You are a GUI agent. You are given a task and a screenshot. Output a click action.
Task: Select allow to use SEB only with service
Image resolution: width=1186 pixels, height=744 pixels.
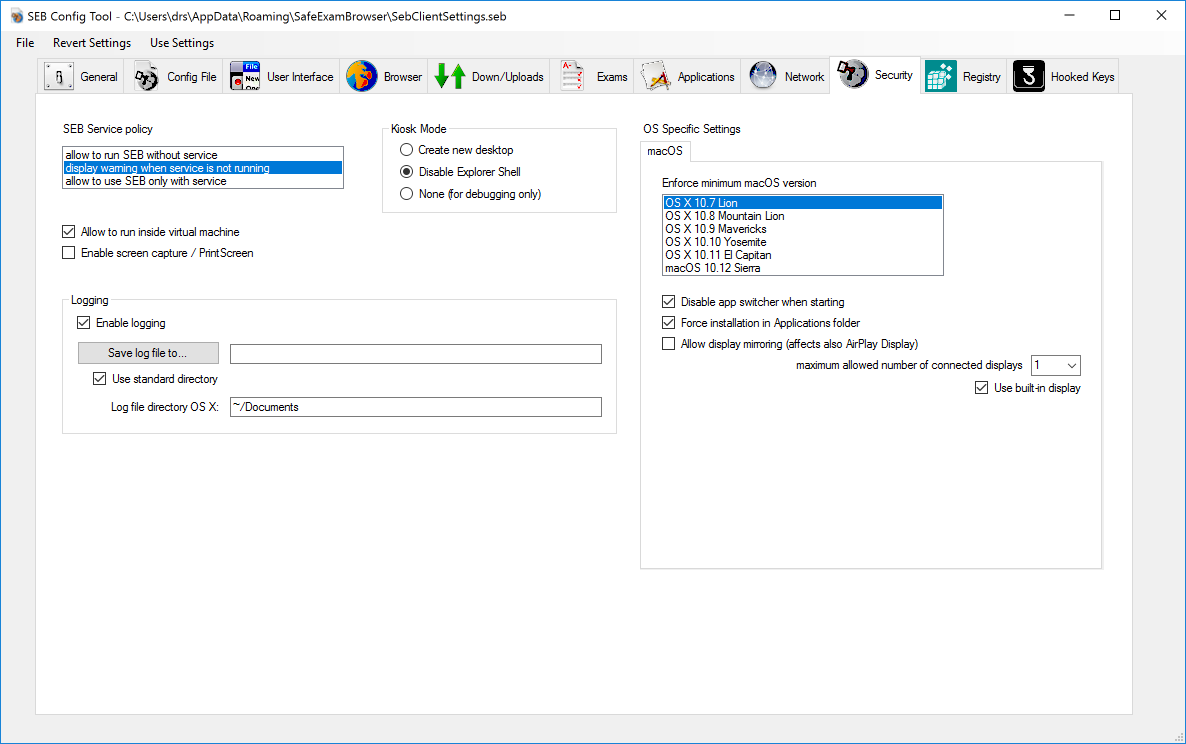click(203, 181)
